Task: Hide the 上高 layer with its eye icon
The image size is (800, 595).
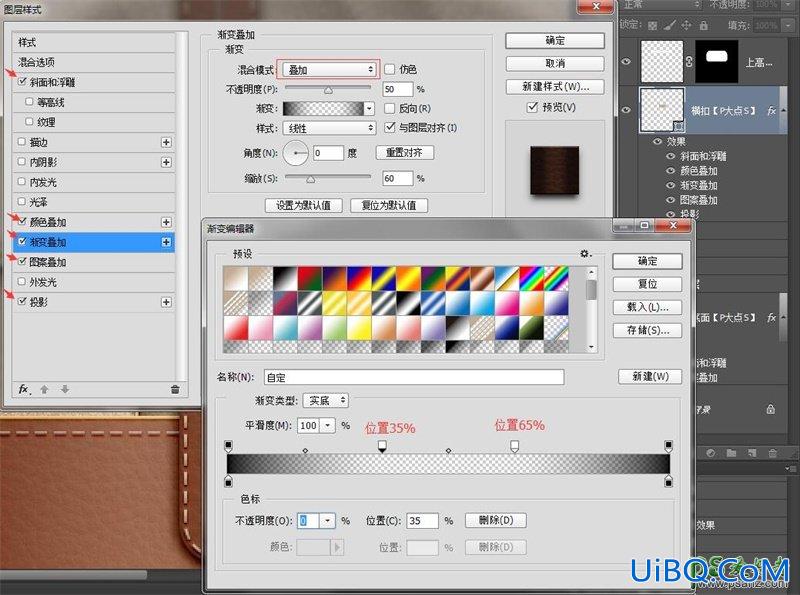Action: coord(626,62)
